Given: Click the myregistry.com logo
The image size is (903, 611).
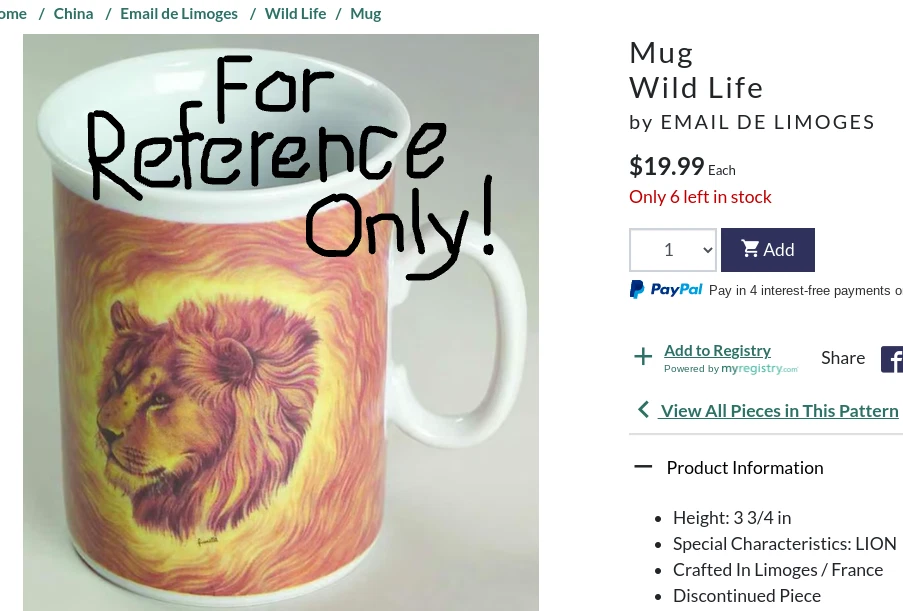Looking at the screenshot, I should coord(760,369).
